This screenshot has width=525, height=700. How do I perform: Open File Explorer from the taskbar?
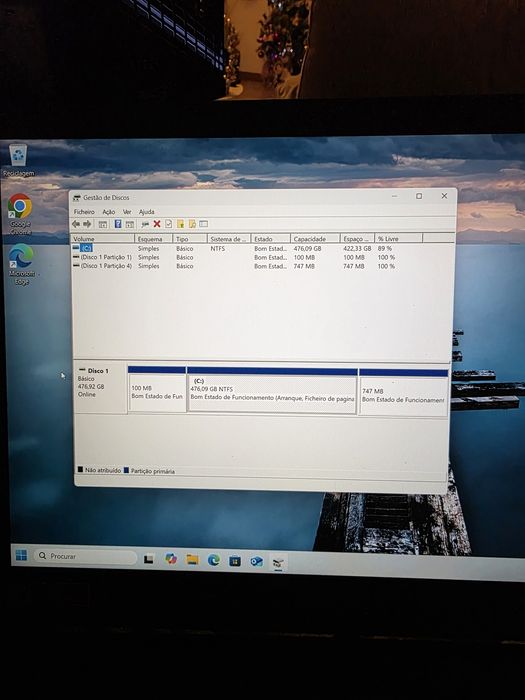pos(192,559)
